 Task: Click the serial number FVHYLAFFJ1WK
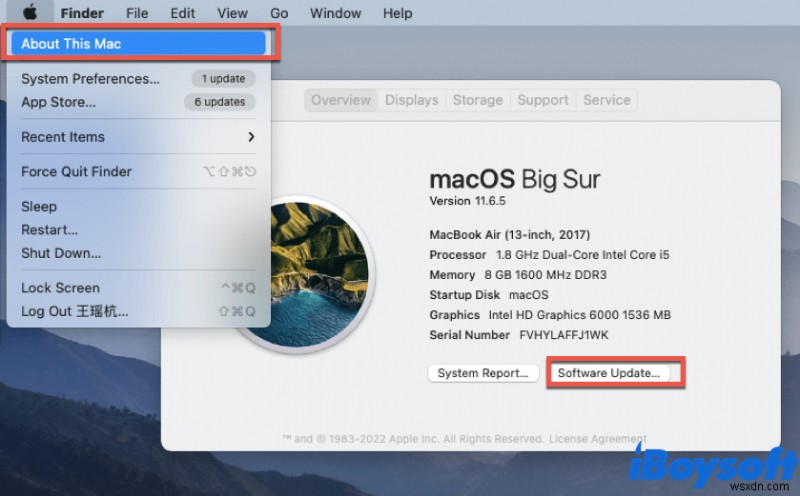564,335
